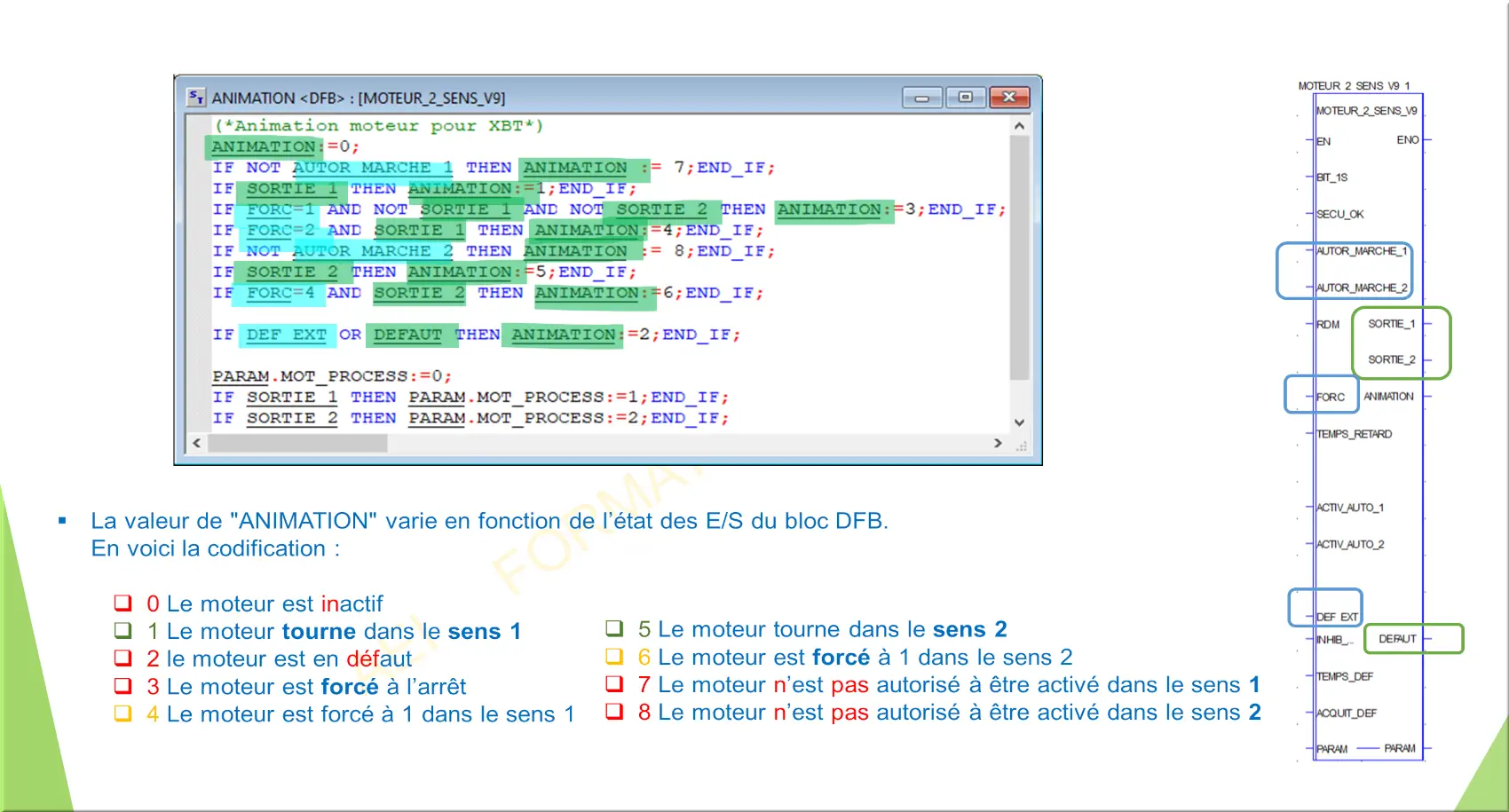Click the code editor scroll down arrow
This screenshot has width=1509, height=812.
click(1019, 422)
